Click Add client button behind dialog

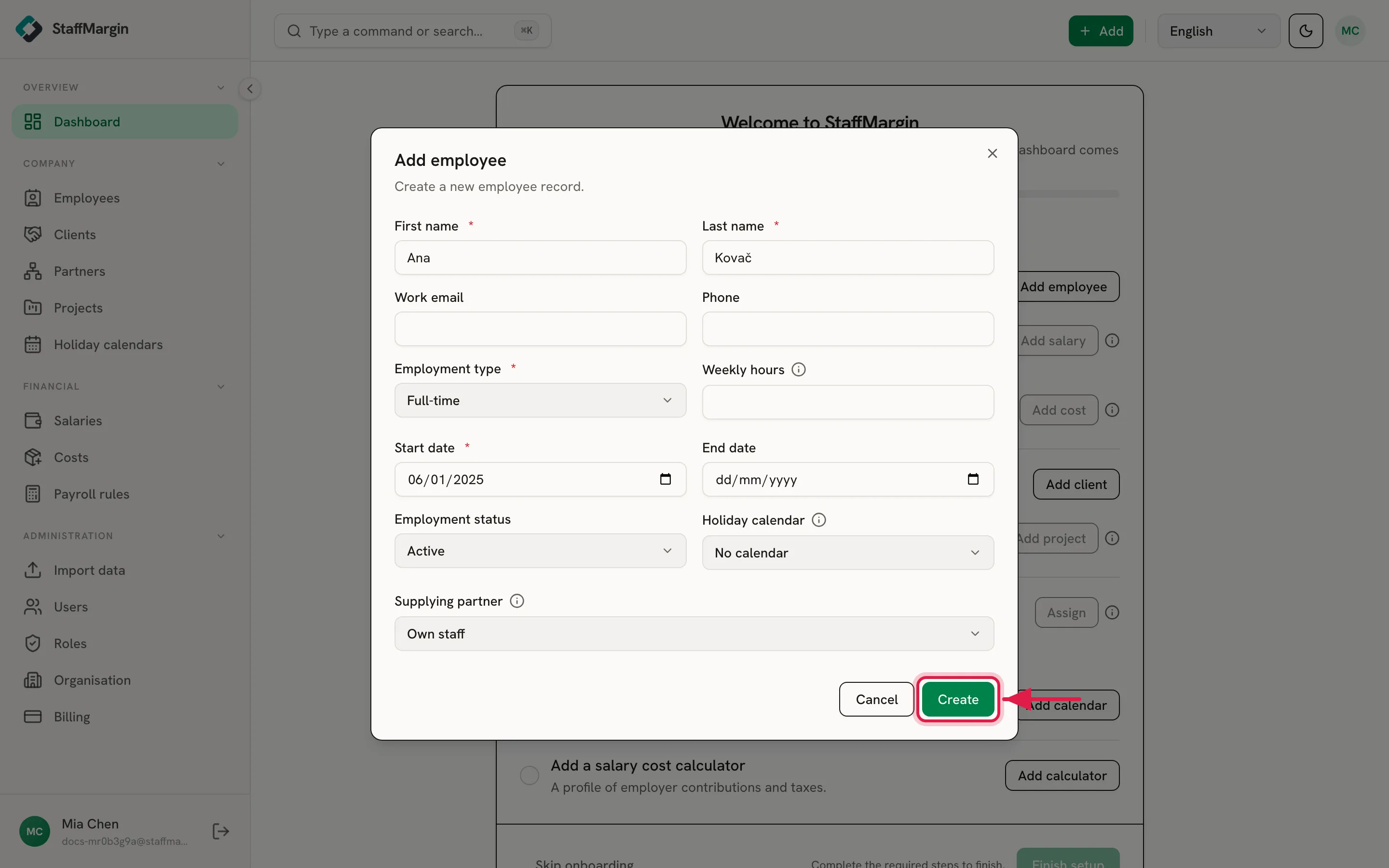1076,485
